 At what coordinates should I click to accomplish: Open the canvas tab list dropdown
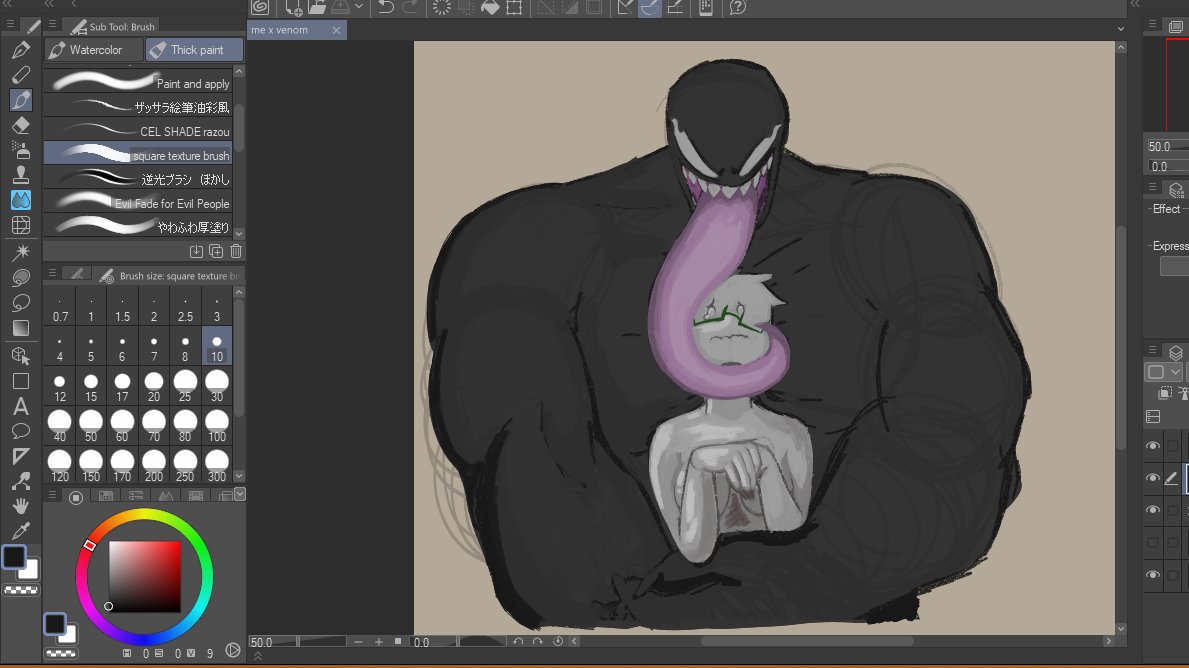point(1121,29)
